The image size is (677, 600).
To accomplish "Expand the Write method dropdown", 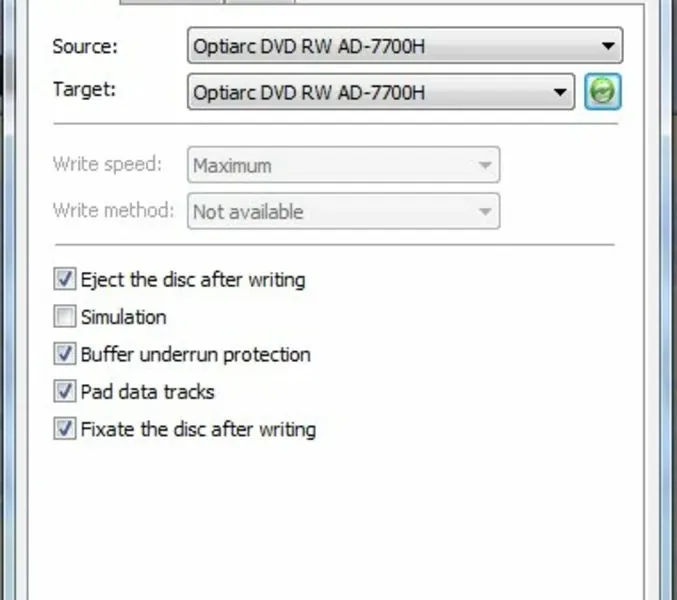I will (343, 211).
